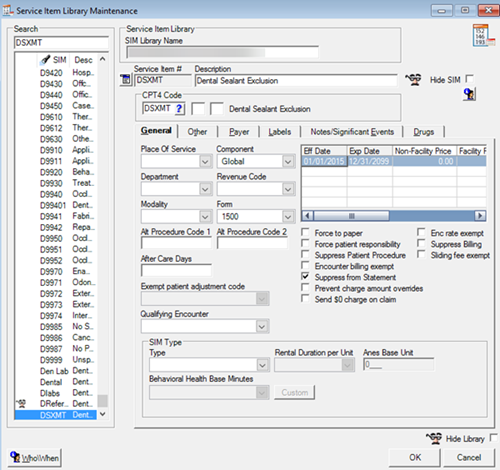Enable Suppress Patient Procedure

pyautogui.click(x=305, y=254)
